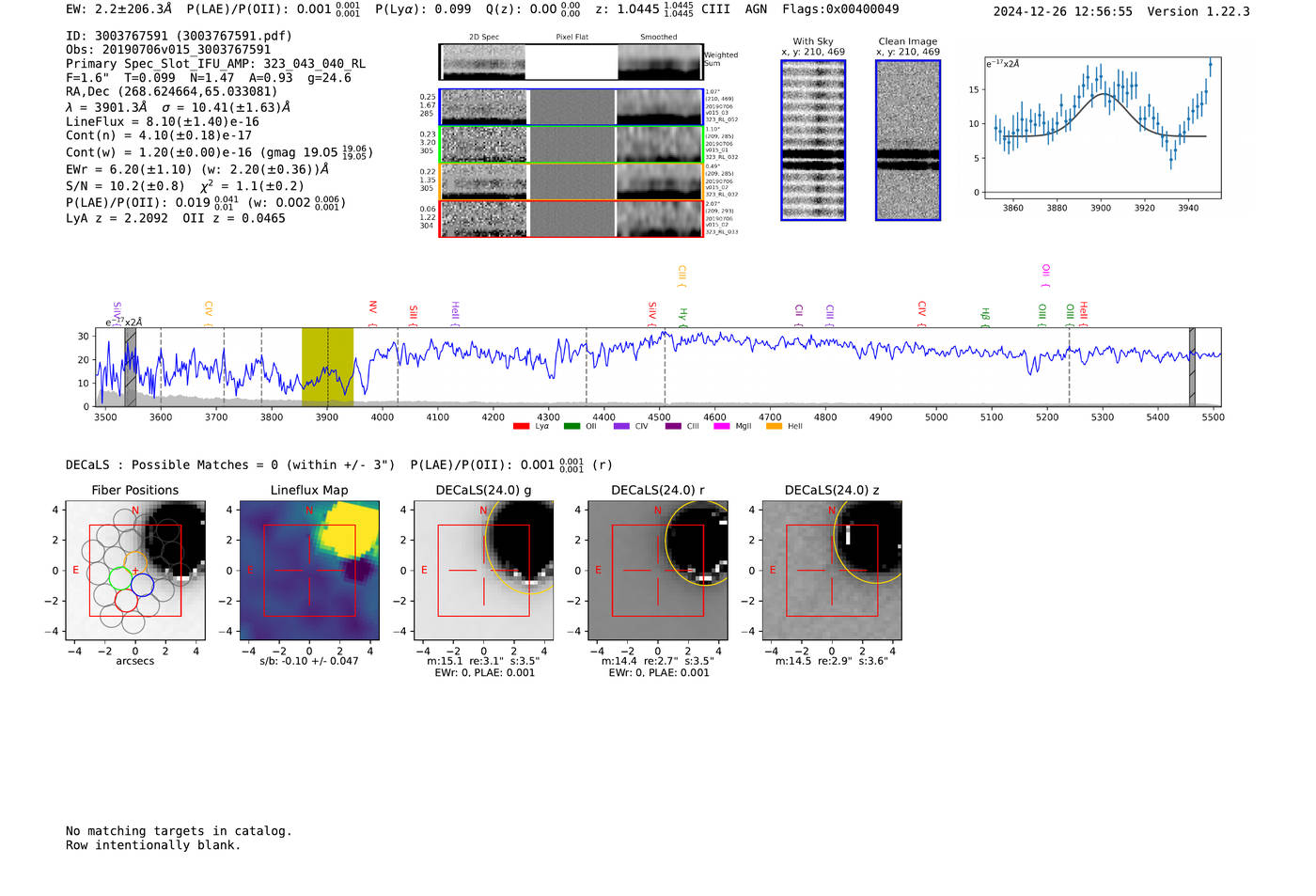Open the DECaLS(24.0) z cutout
Viewport: 1316px width, 896px height.
coord(832,570)
